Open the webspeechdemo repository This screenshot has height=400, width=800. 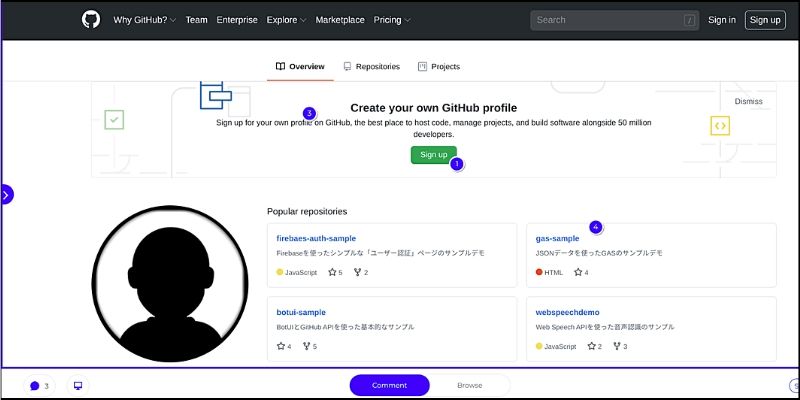pyautogui.click(x=567, y=312)
